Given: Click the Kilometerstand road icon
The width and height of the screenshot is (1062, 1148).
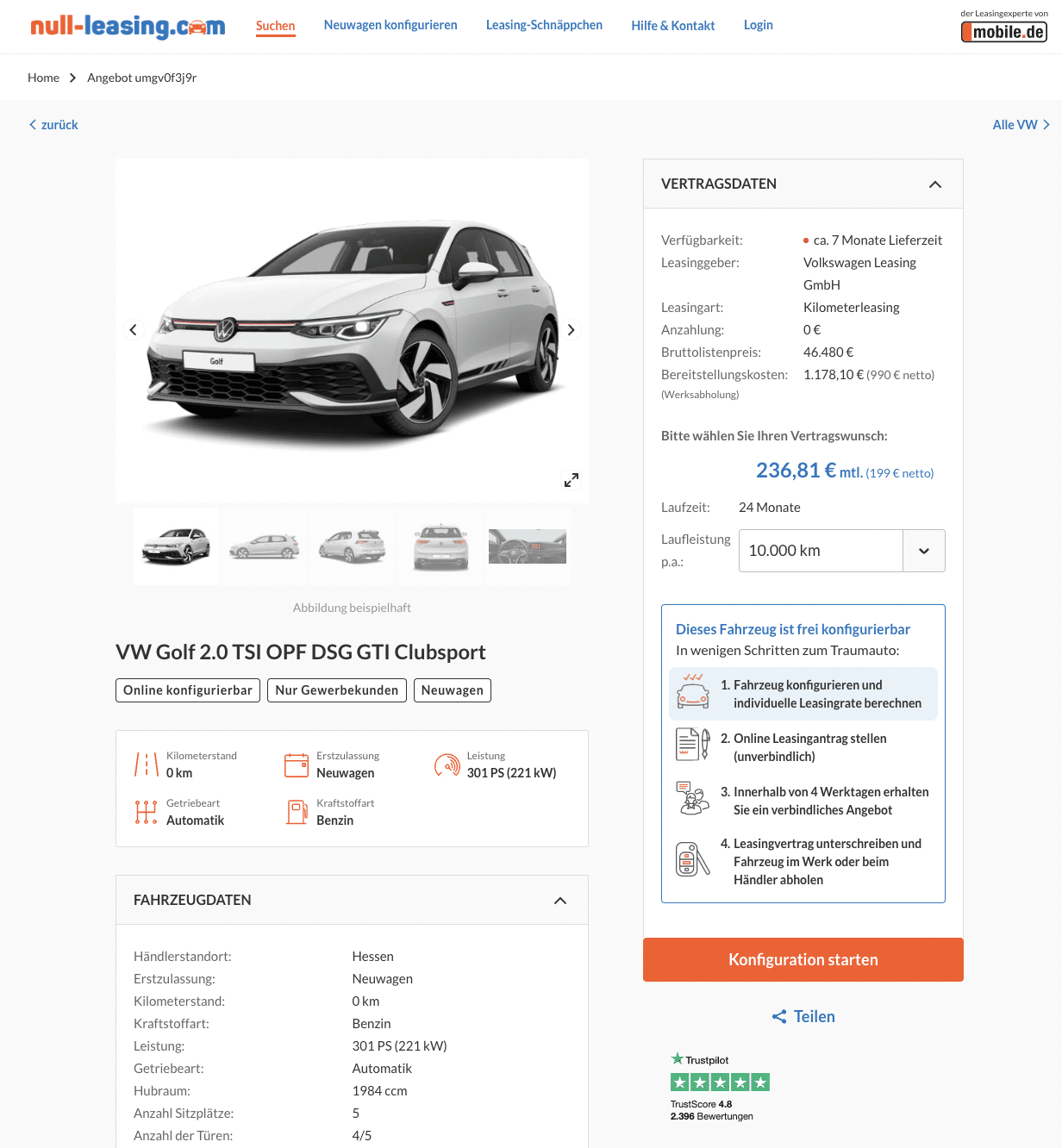Looking at the screenshot, I should point(147,764).
